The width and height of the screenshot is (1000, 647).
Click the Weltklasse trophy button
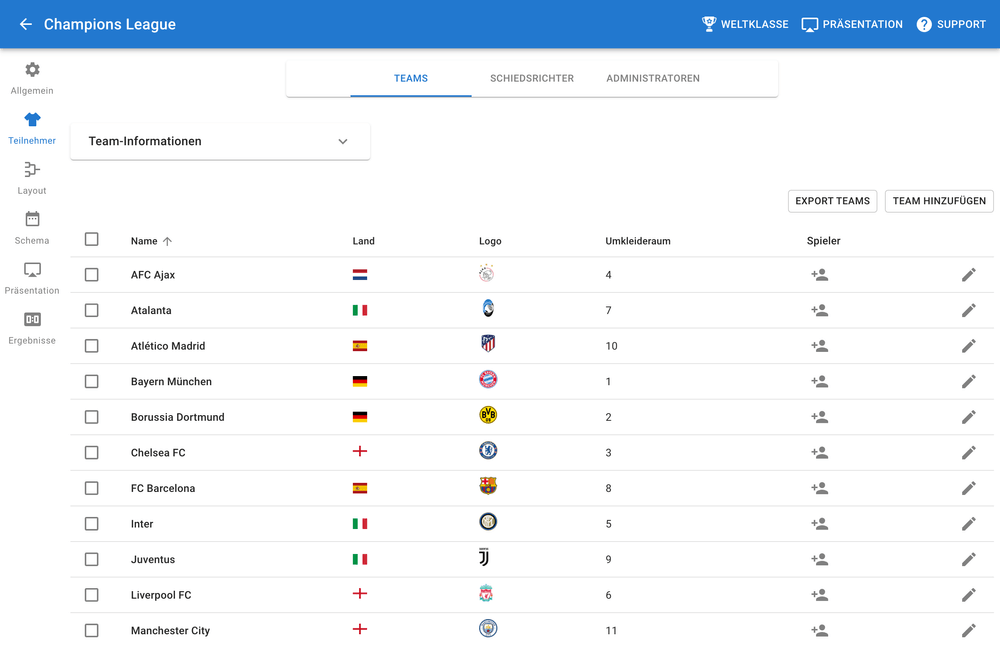pyautogui.click(x=745, y=24)
